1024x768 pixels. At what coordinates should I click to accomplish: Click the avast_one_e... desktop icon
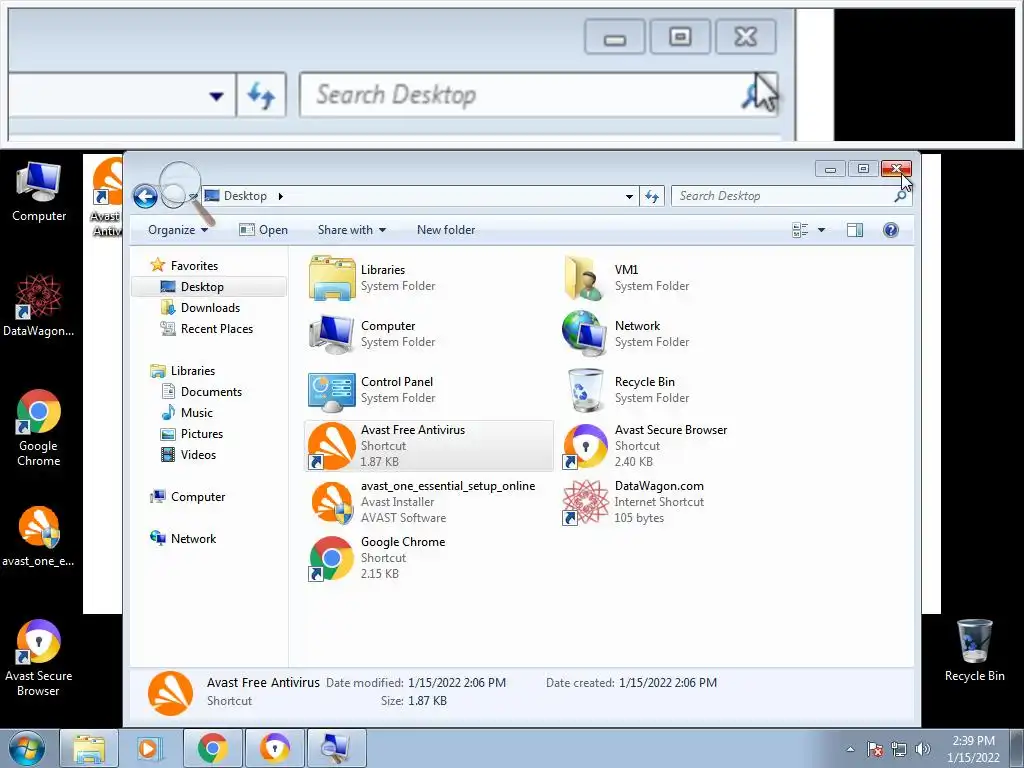(39, 537)
